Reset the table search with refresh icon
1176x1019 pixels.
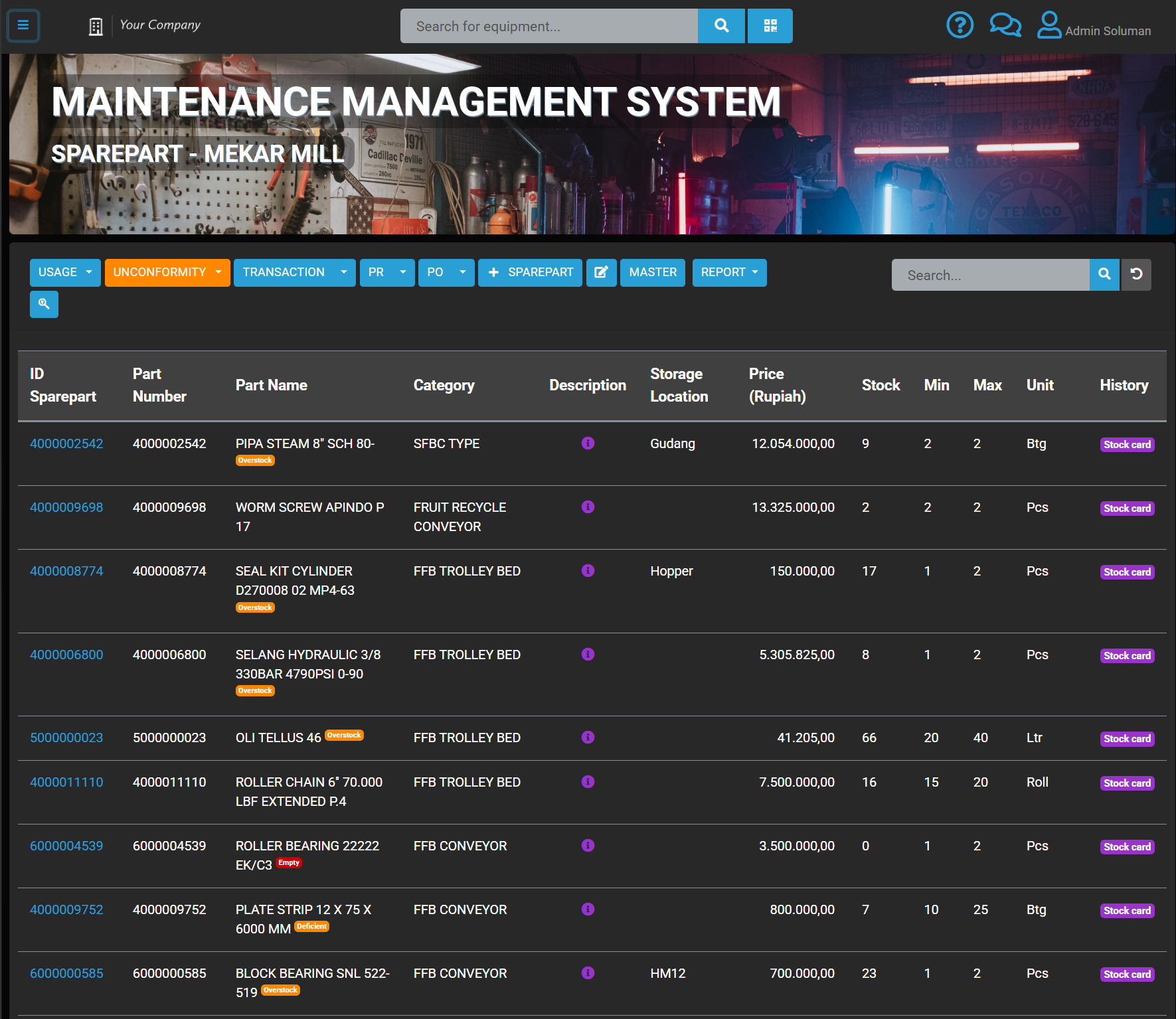coord(1136,275)
